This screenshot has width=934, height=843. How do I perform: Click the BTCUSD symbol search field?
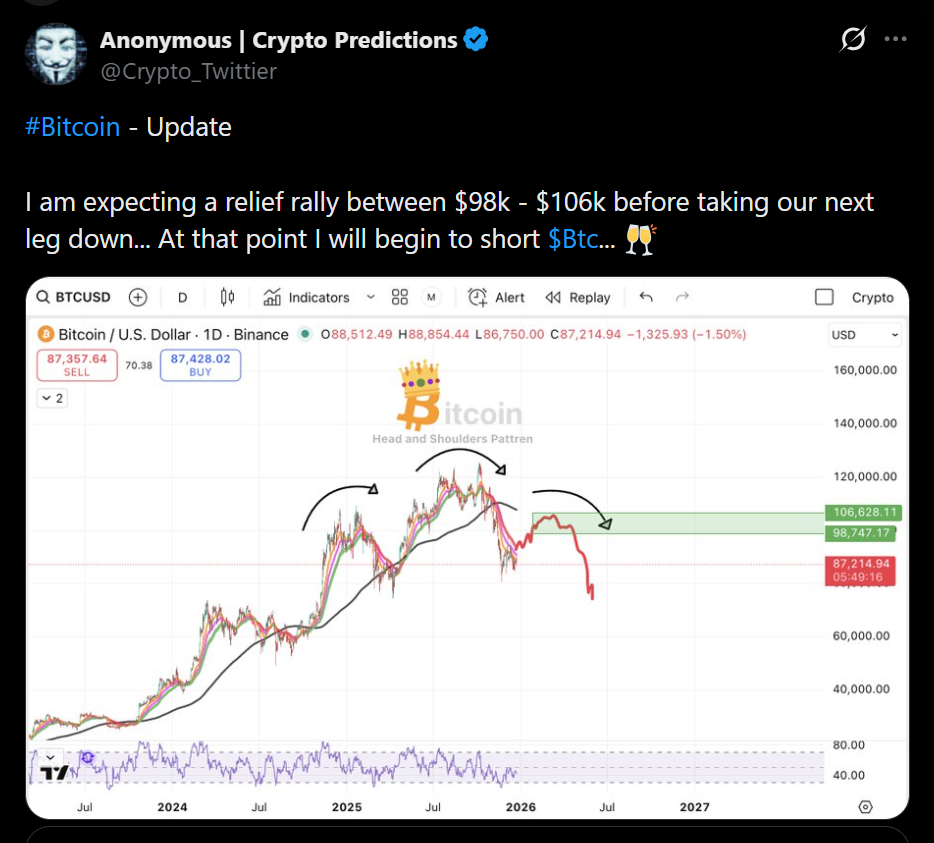coord(80,297)
